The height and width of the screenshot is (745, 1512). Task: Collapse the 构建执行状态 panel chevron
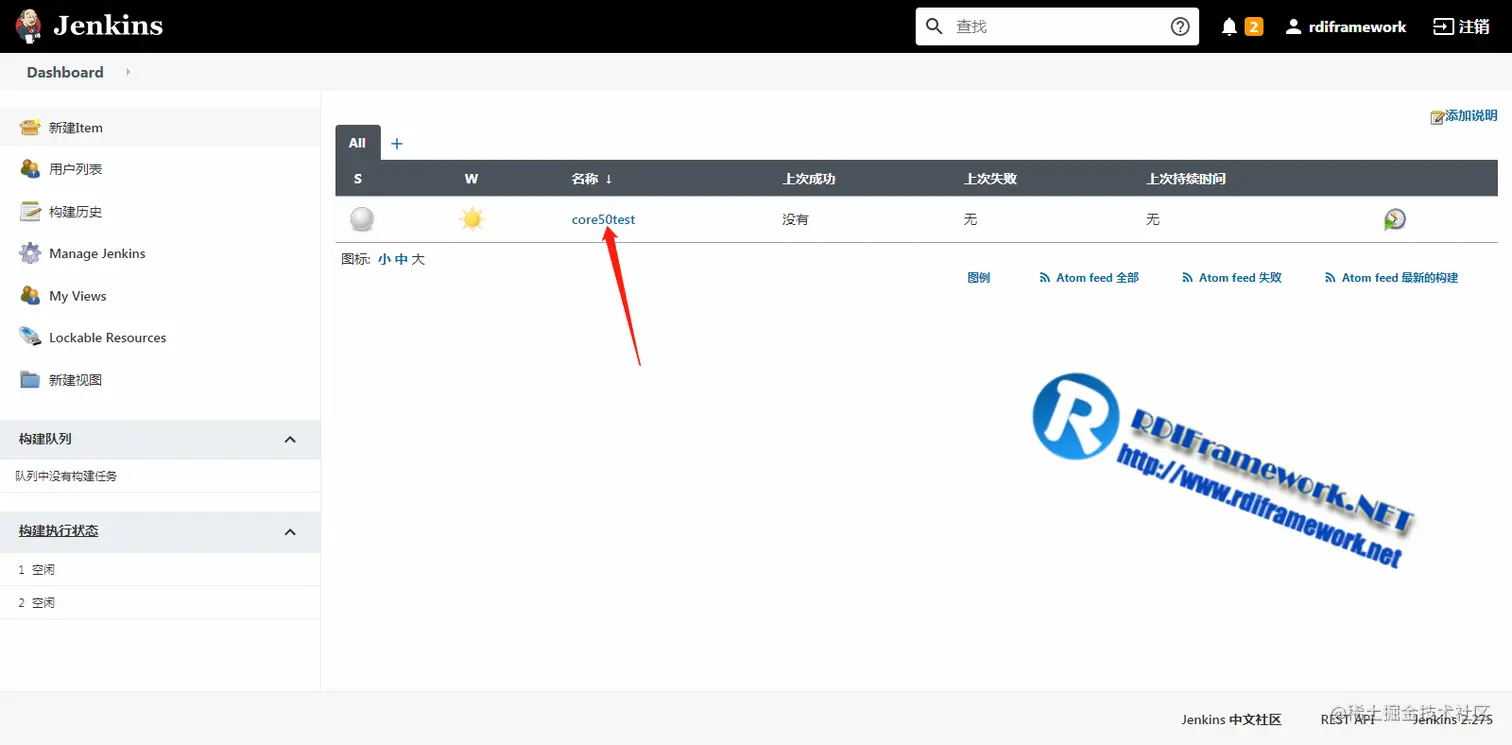[x=290, y=531]
